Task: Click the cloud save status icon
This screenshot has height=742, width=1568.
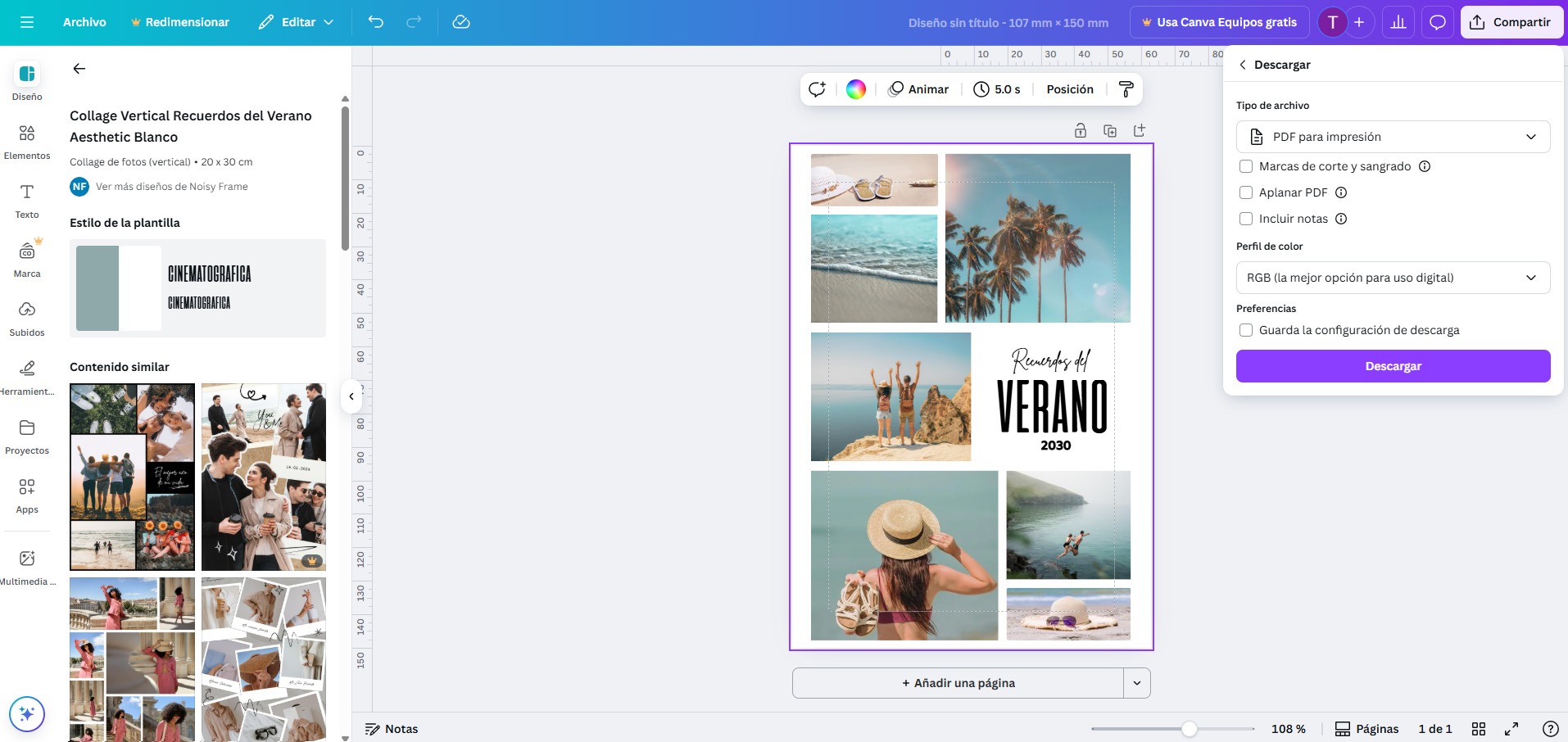Action: pyautogui.click(x=461, y=22)
